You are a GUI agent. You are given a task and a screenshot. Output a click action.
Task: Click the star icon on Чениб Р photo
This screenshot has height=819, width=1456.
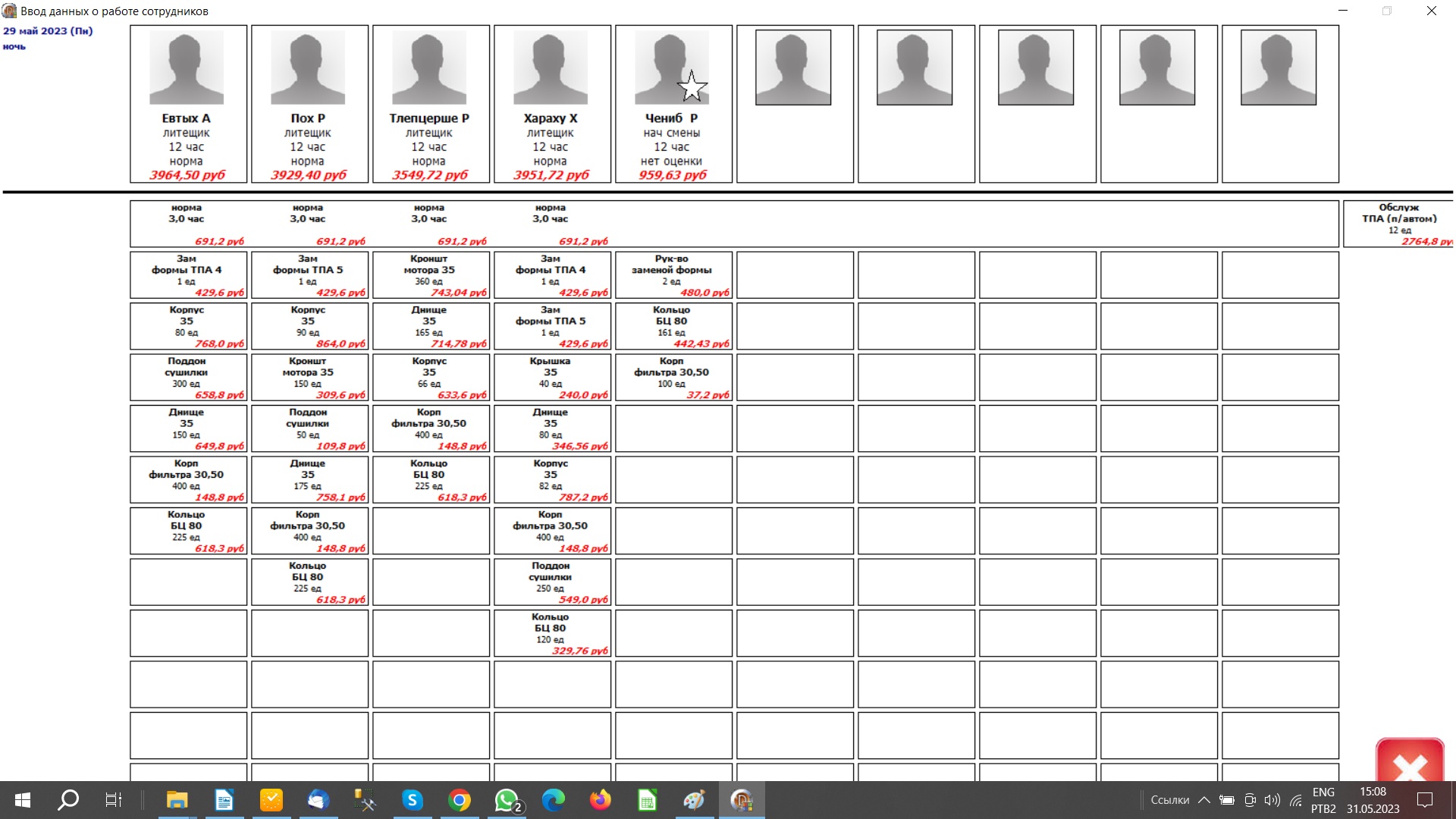[692, 86]
